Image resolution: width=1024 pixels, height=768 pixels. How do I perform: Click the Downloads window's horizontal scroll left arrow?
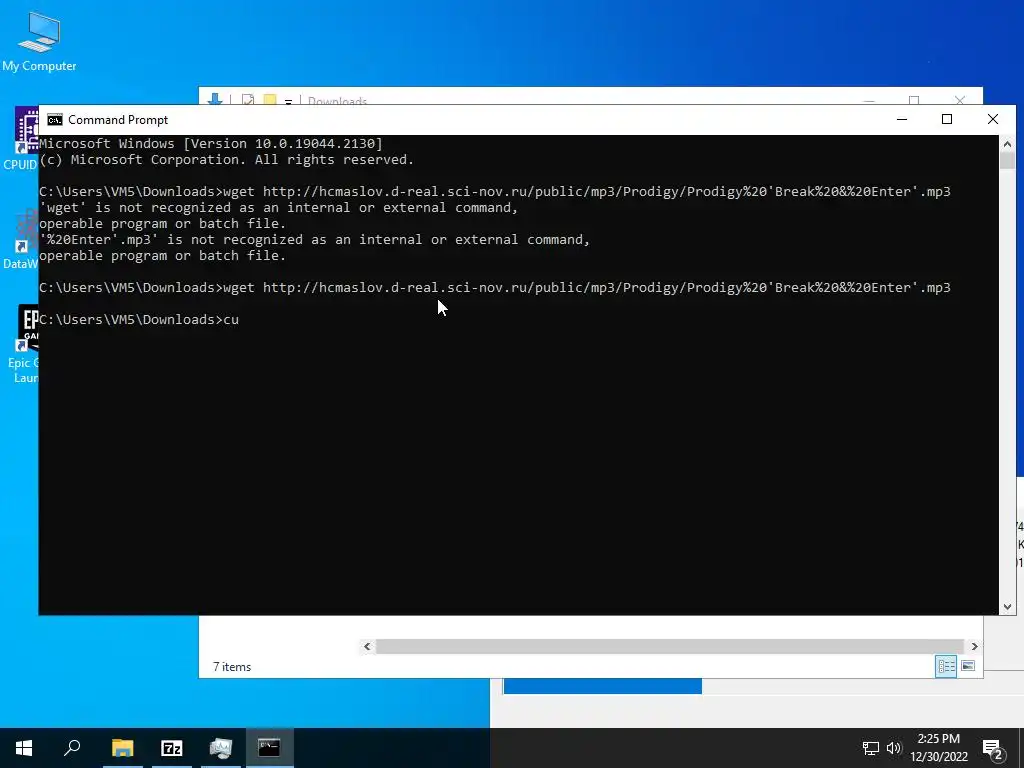(x=367, y=647)
